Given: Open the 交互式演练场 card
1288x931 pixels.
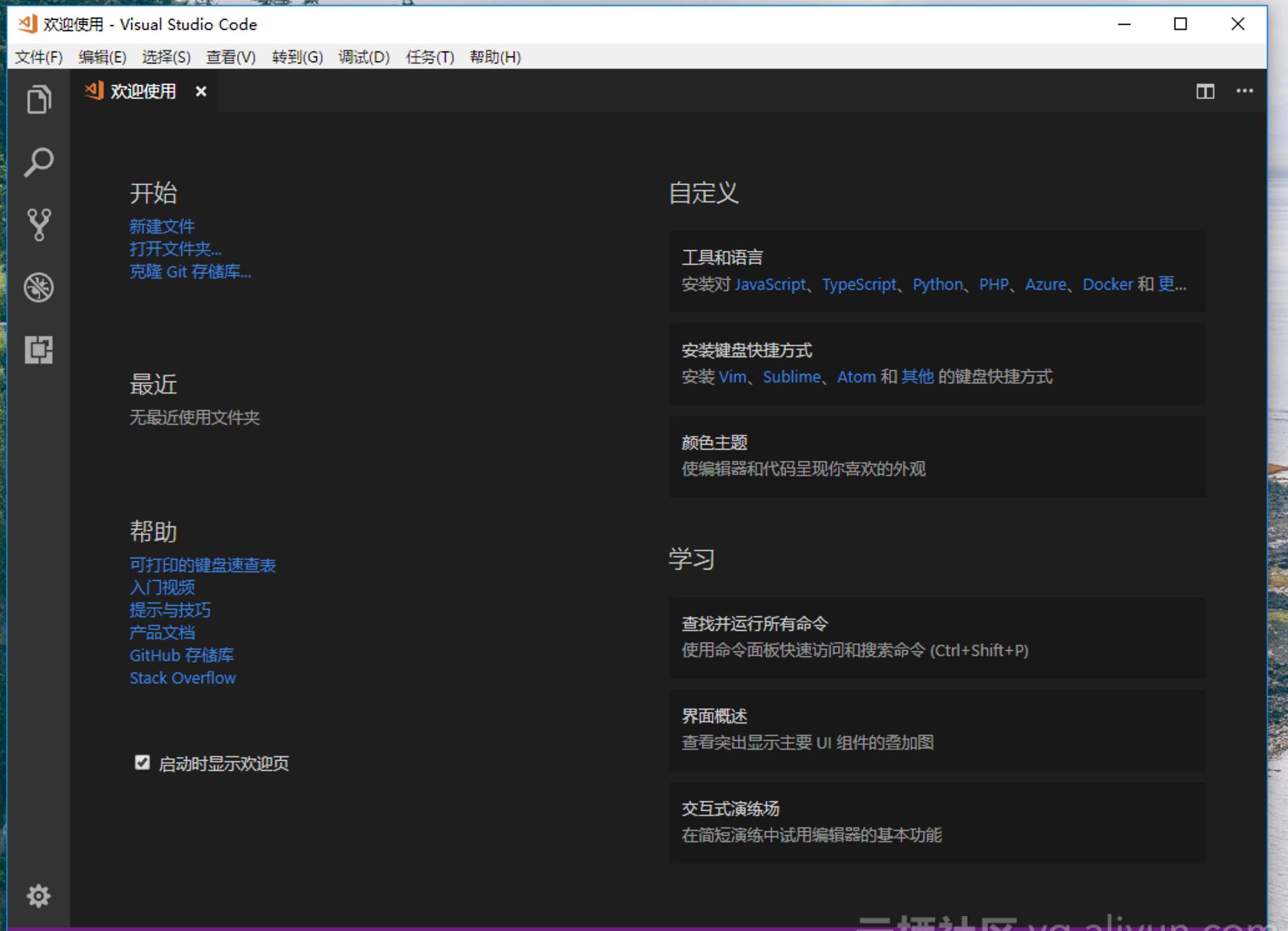Looking at the screenshot, I should (938, 822).
